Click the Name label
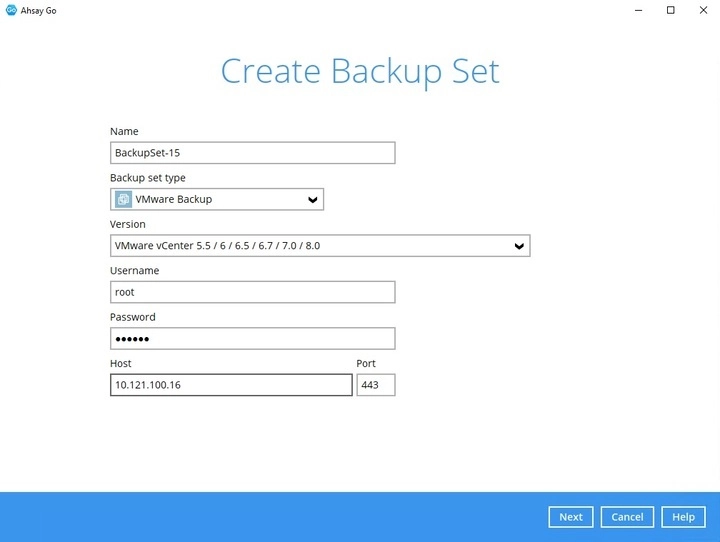This screenshot has width=720, height=542. click(124, 131)
